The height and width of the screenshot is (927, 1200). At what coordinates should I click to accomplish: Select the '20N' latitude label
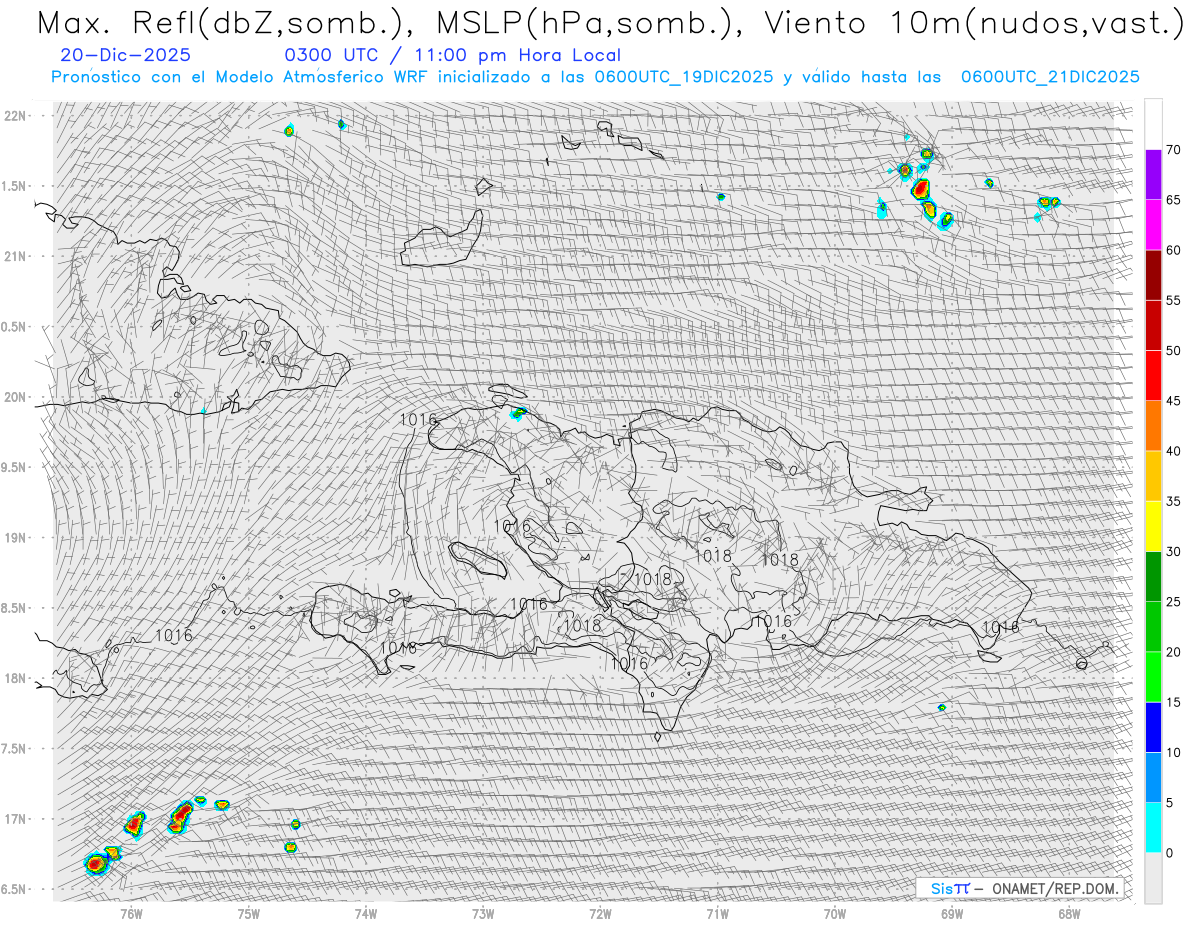click(16, 397)
